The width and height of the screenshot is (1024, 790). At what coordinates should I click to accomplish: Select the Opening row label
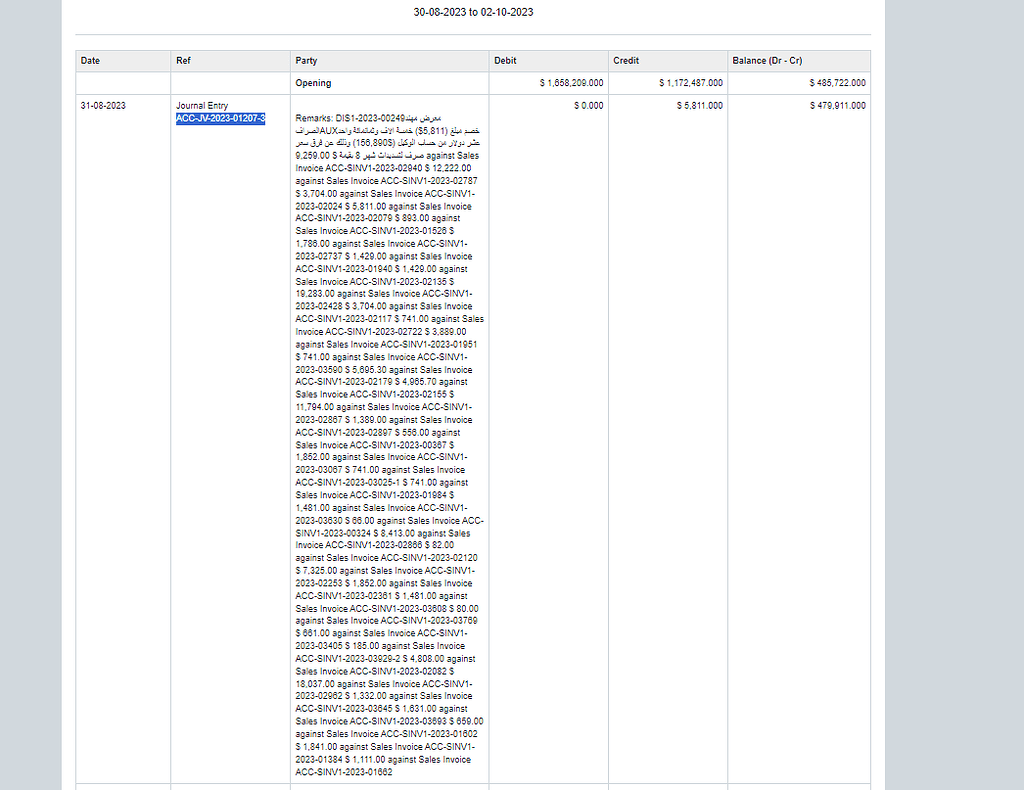click(x=313, y=83)
